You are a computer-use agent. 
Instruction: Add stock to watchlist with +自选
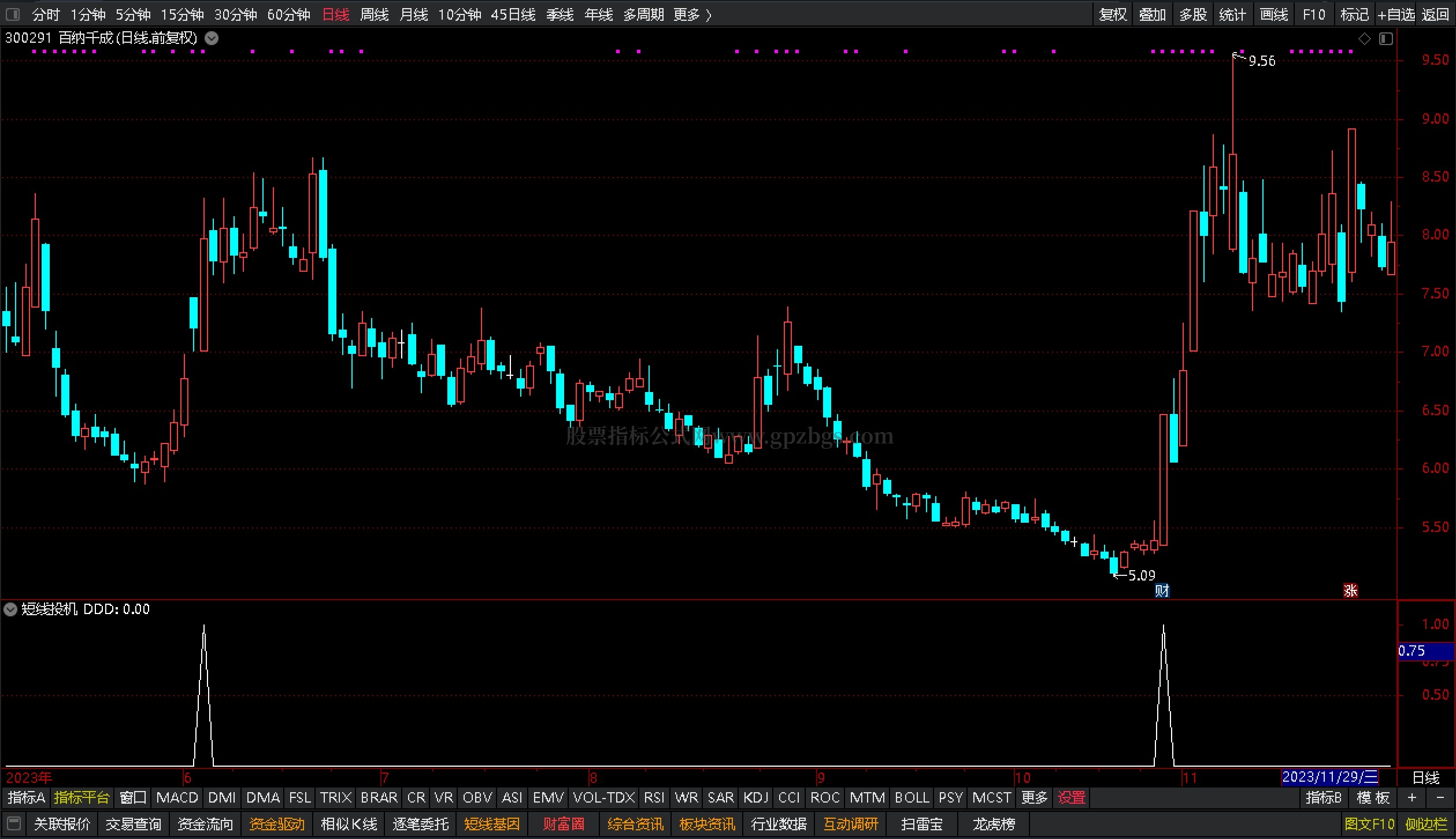tap(1396, 14)
